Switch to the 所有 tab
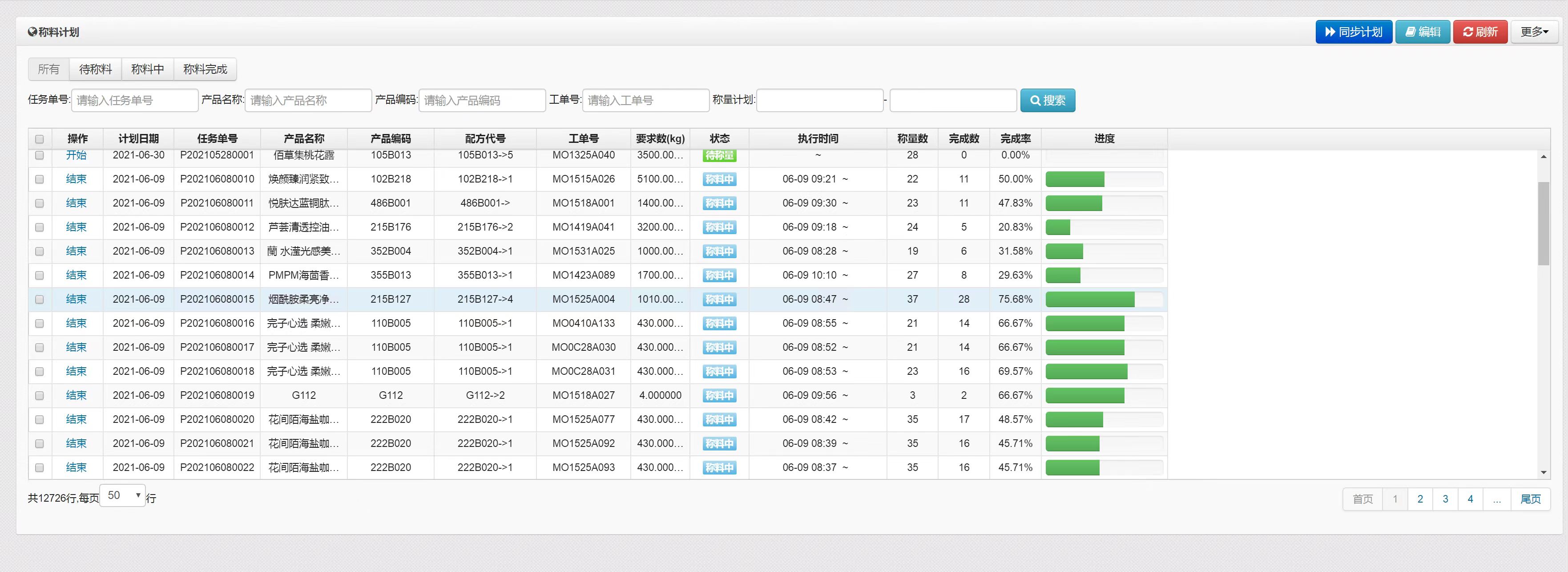 point(48,69)
